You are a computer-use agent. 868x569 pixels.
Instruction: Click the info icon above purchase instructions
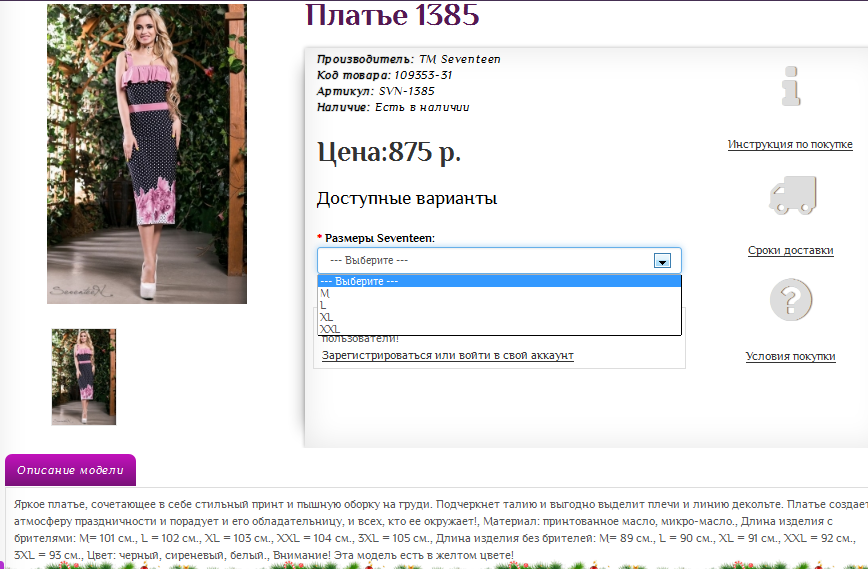click(790, 87)
